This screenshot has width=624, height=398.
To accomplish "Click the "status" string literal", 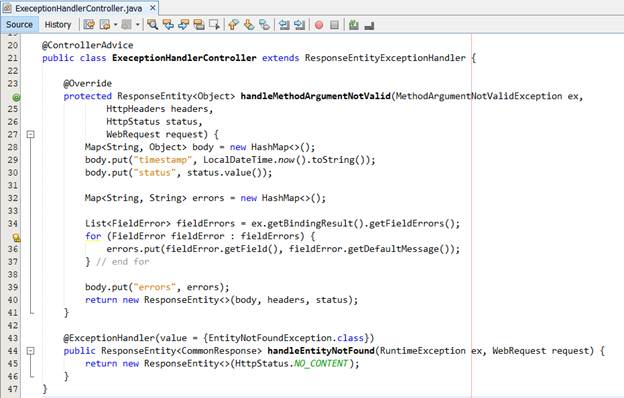I will [x=154, y=172].
